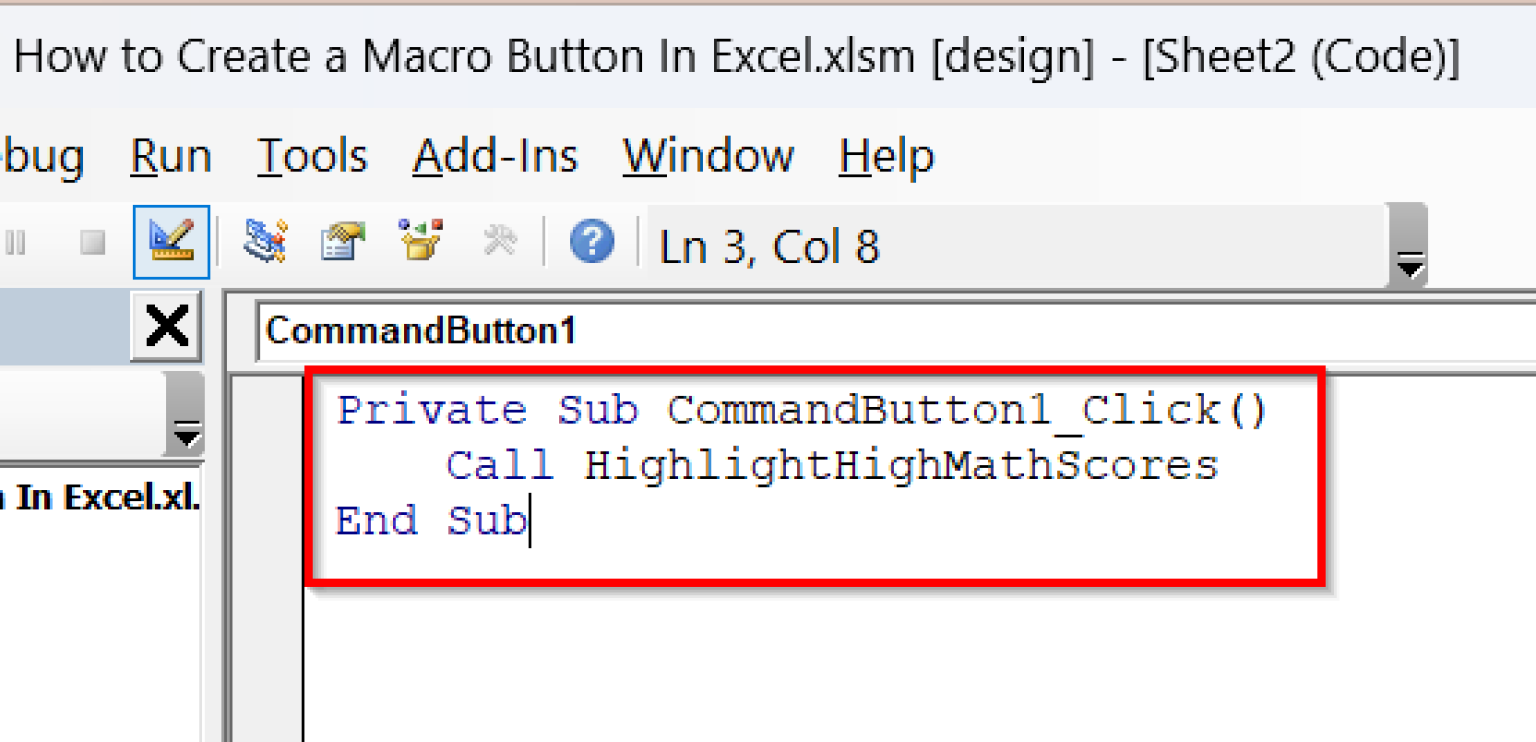Open the Properties Window
This screenshot has width=1536, height=742.
pos(341,240)
